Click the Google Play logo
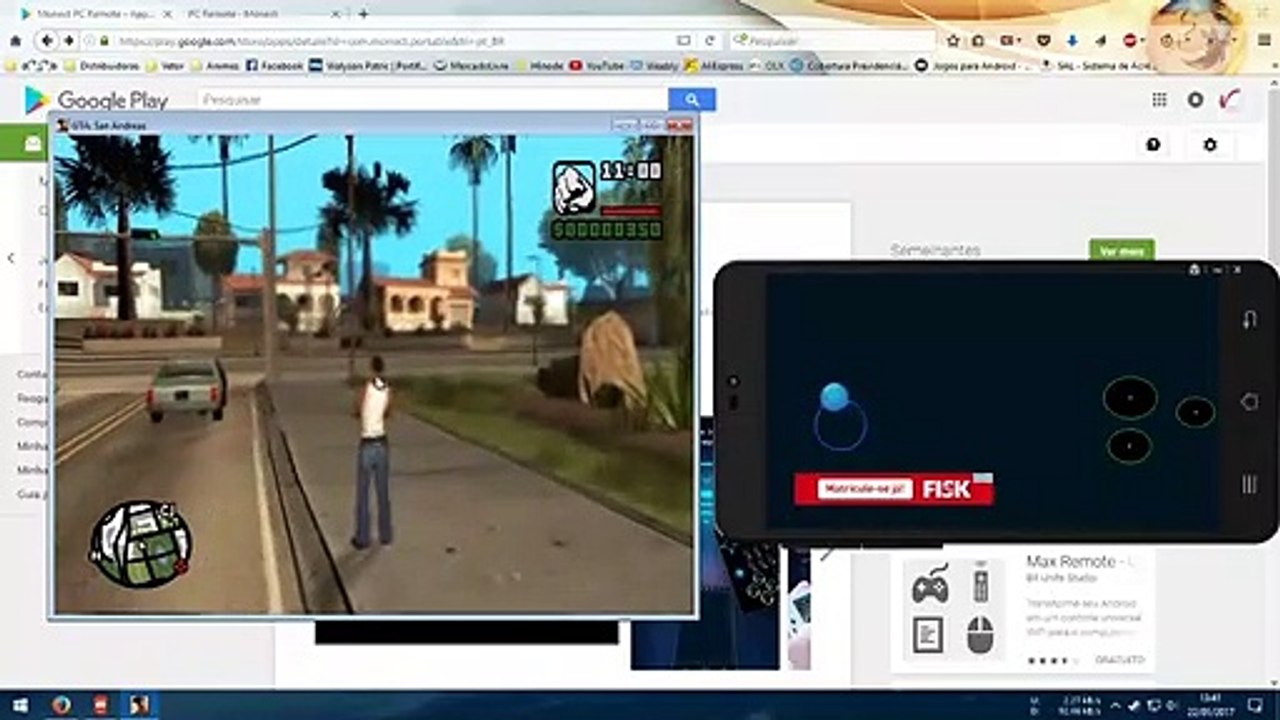 (x=97, y=100)
